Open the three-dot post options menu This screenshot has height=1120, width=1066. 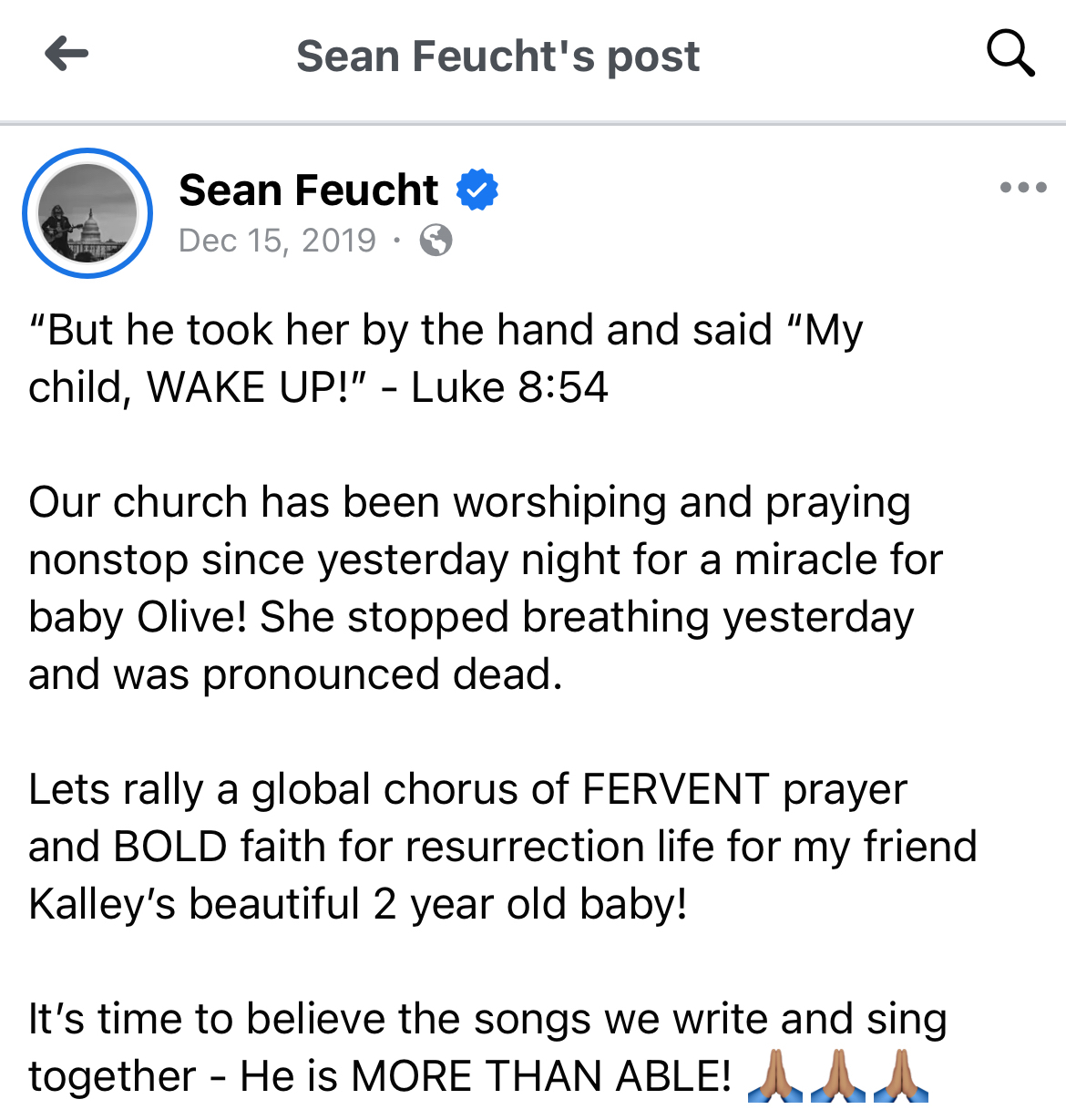(x=1022, y=188)
